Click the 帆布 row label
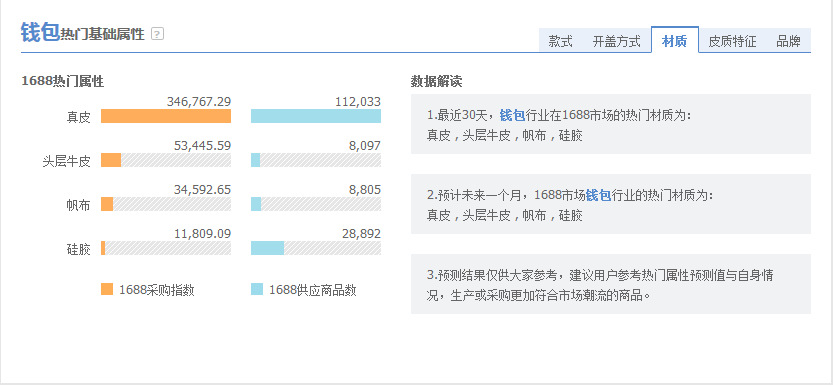Image resolution: width=833 pixels, height=385 pixels. pyautogui.click(x=79, y=206)
